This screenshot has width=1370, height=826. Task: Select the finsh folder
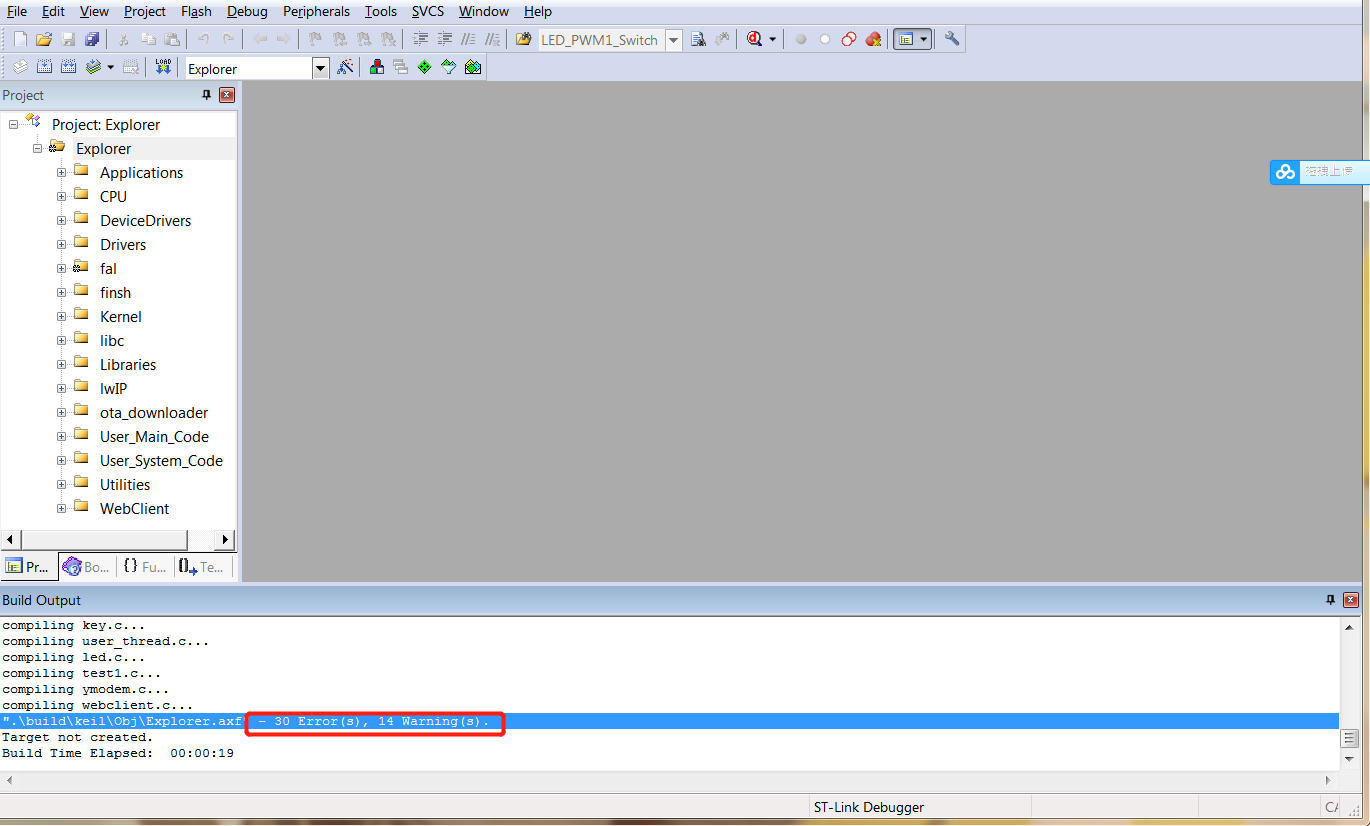click(x=115, y=292)
